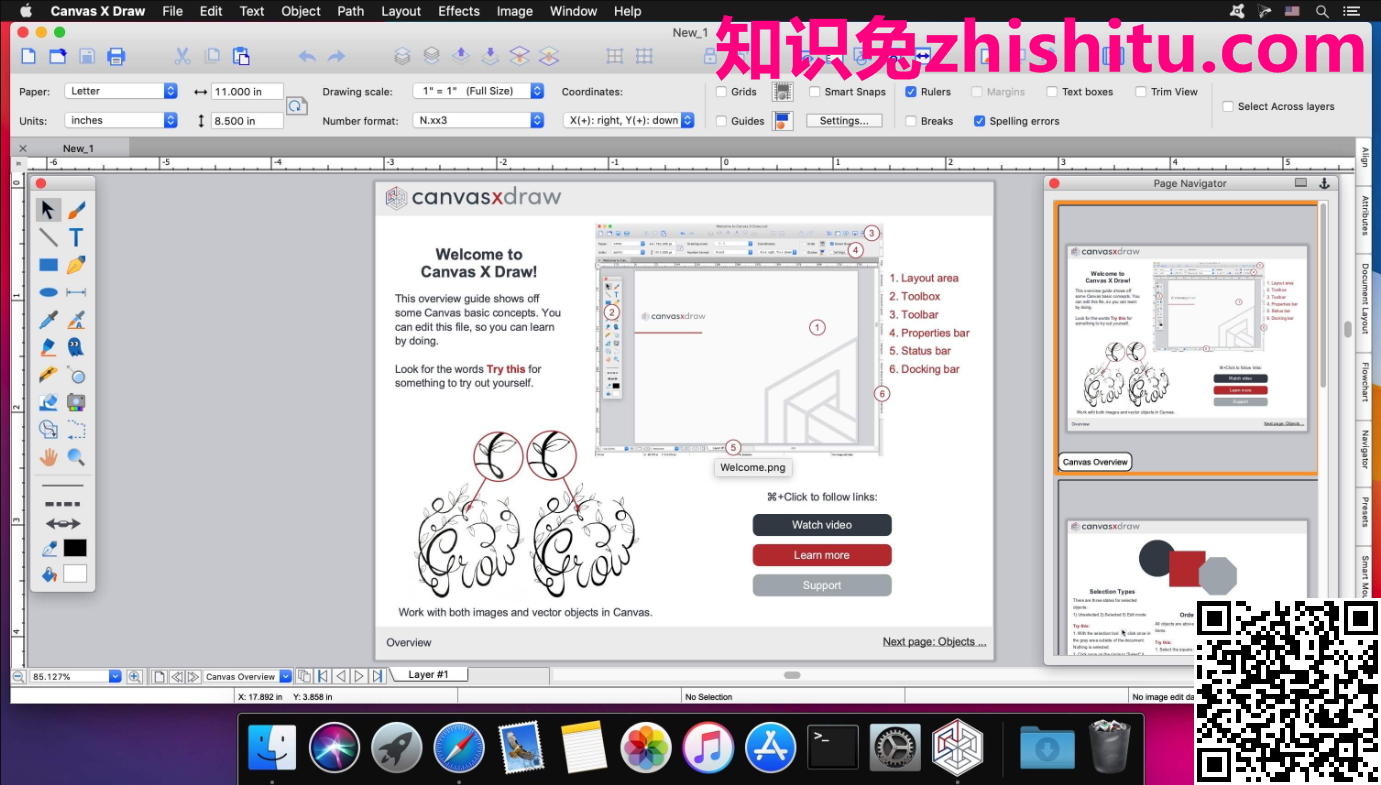Click the zoom-out magnifier in the status bar
The width and height of the screenshot is (1381, 785).
coord(18,677)
